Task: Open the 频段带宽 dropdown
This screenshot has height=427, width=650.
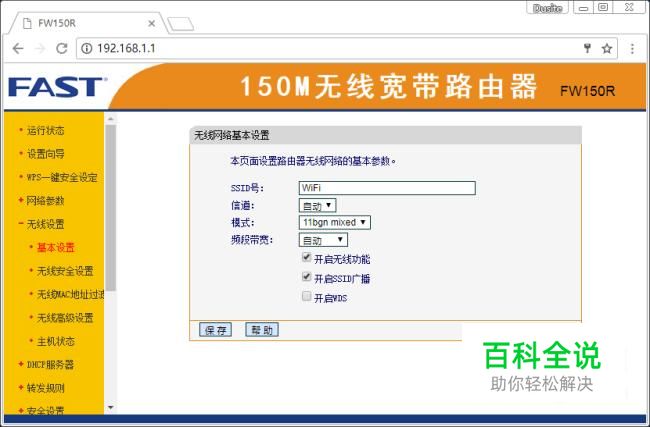Action: pos(323,240)
